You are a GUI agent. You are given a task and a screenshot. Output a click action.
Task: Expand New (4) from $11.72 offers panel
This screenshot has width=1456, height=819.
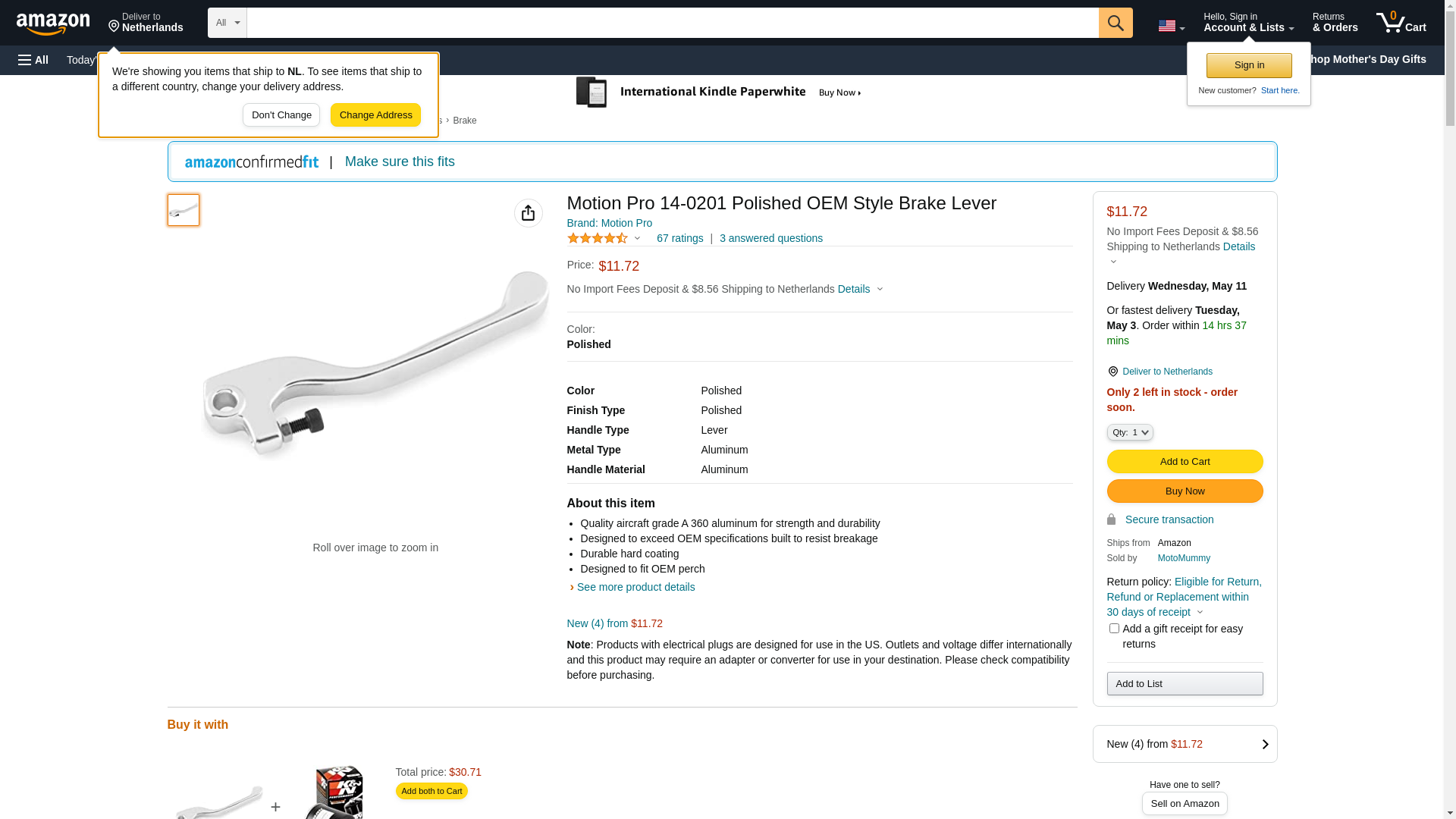point(1184,744)
